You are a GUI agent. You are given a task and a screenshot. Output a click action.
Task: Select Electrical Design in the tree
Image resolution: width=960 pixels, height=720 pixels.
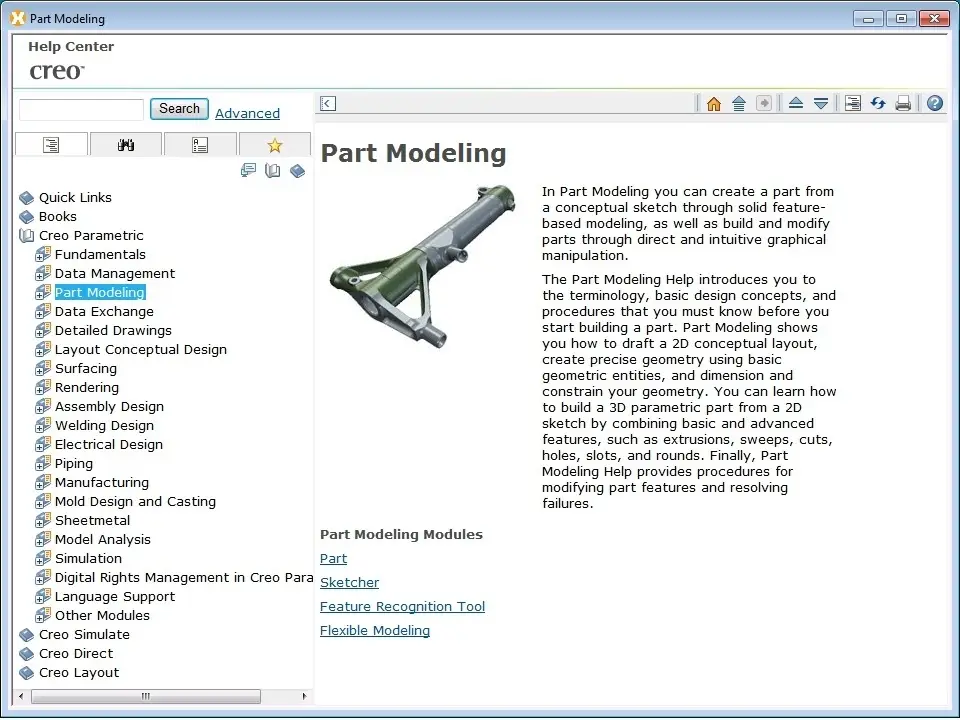pyautogui.click(x=109, y=444)
